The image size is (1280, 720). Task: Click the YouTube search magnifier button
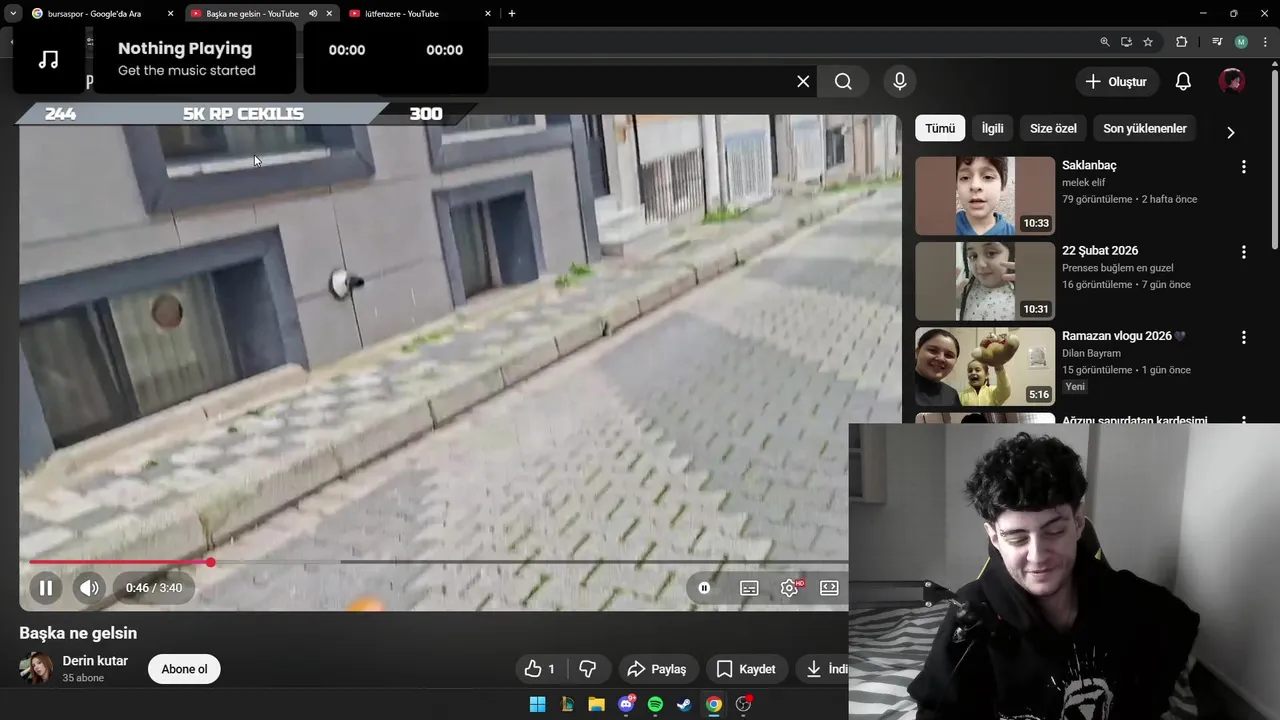click(843, 81)
